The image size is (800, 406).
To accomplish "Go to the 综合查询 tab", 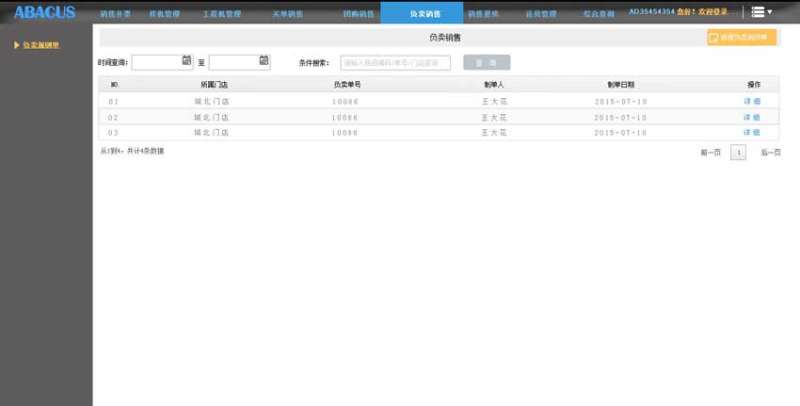I will coord(600,14).
